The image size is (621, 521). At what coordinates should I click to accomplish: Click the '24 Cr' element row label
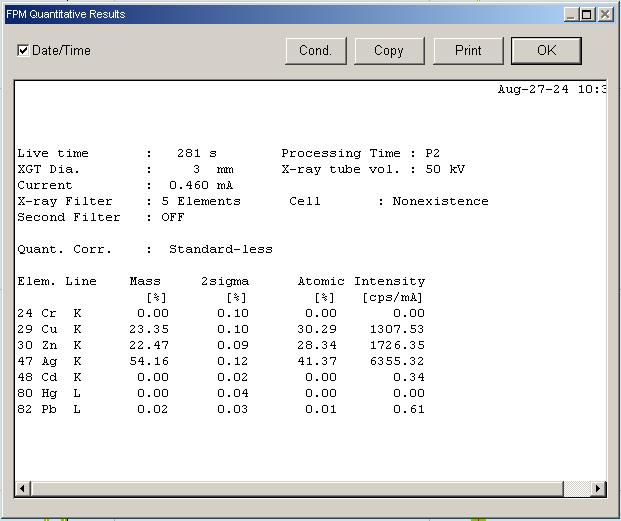[x=37, y=313]
